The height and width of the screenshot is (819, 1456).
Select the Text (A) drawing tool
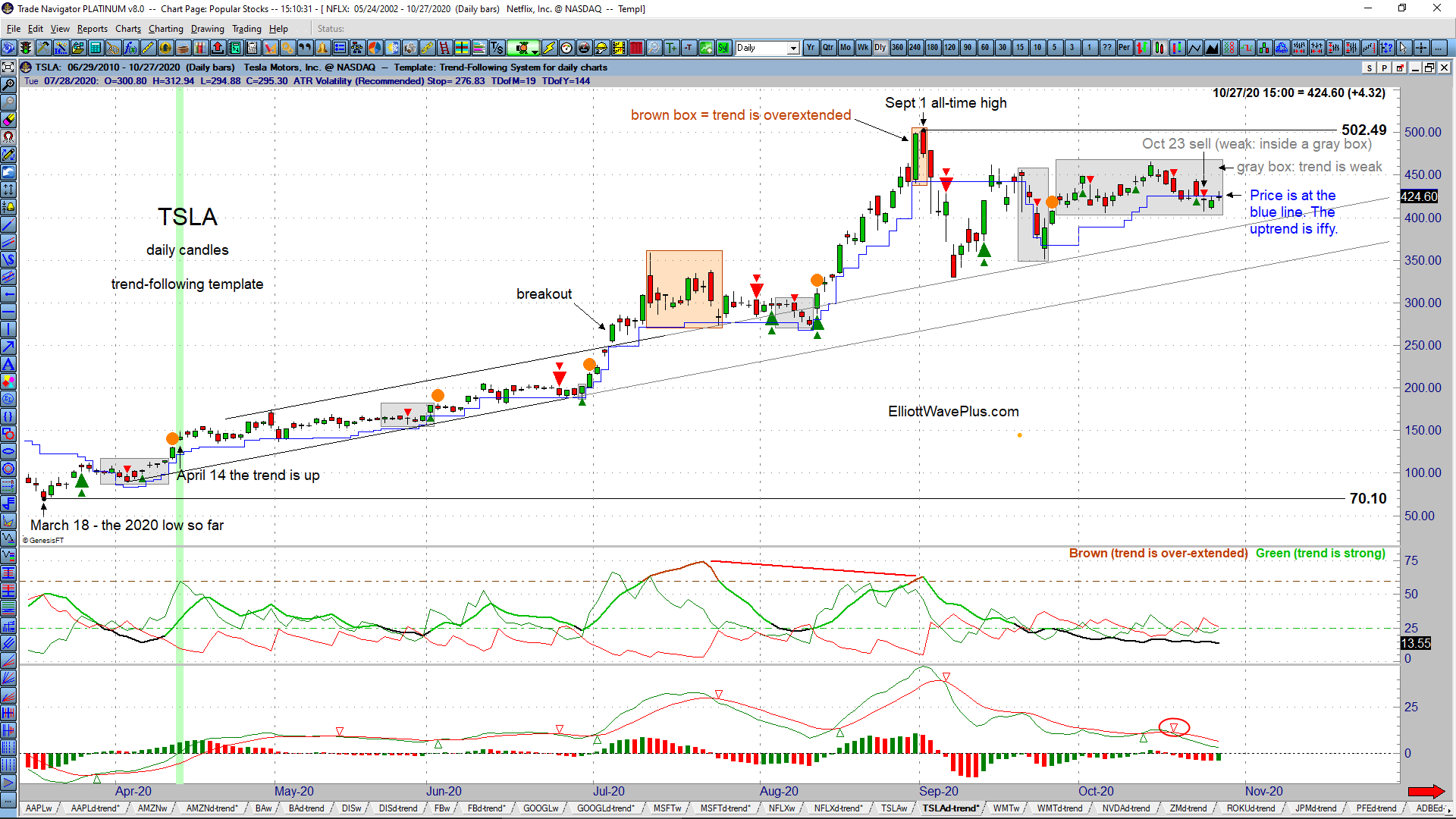point(8,364)
